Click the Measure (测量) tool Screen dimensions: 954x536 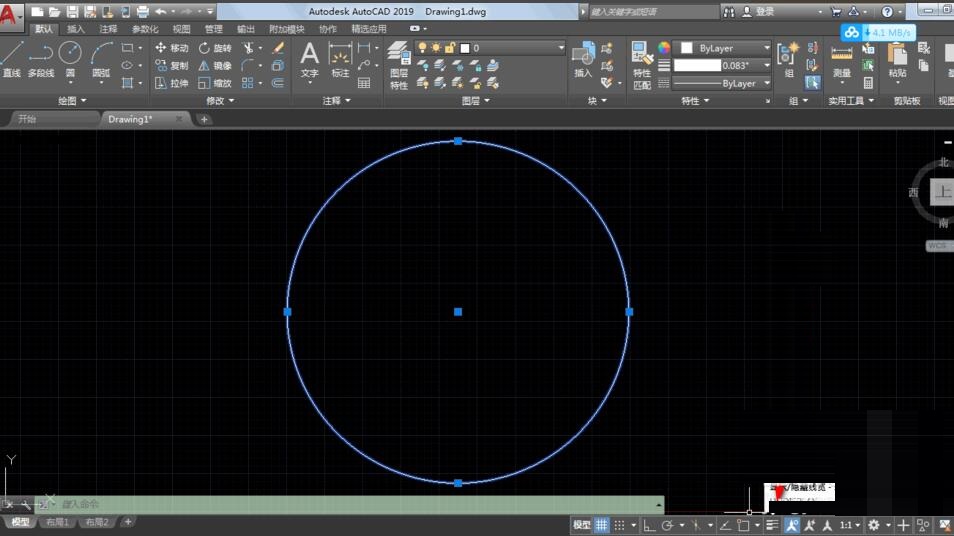click(x=842, y=60)
